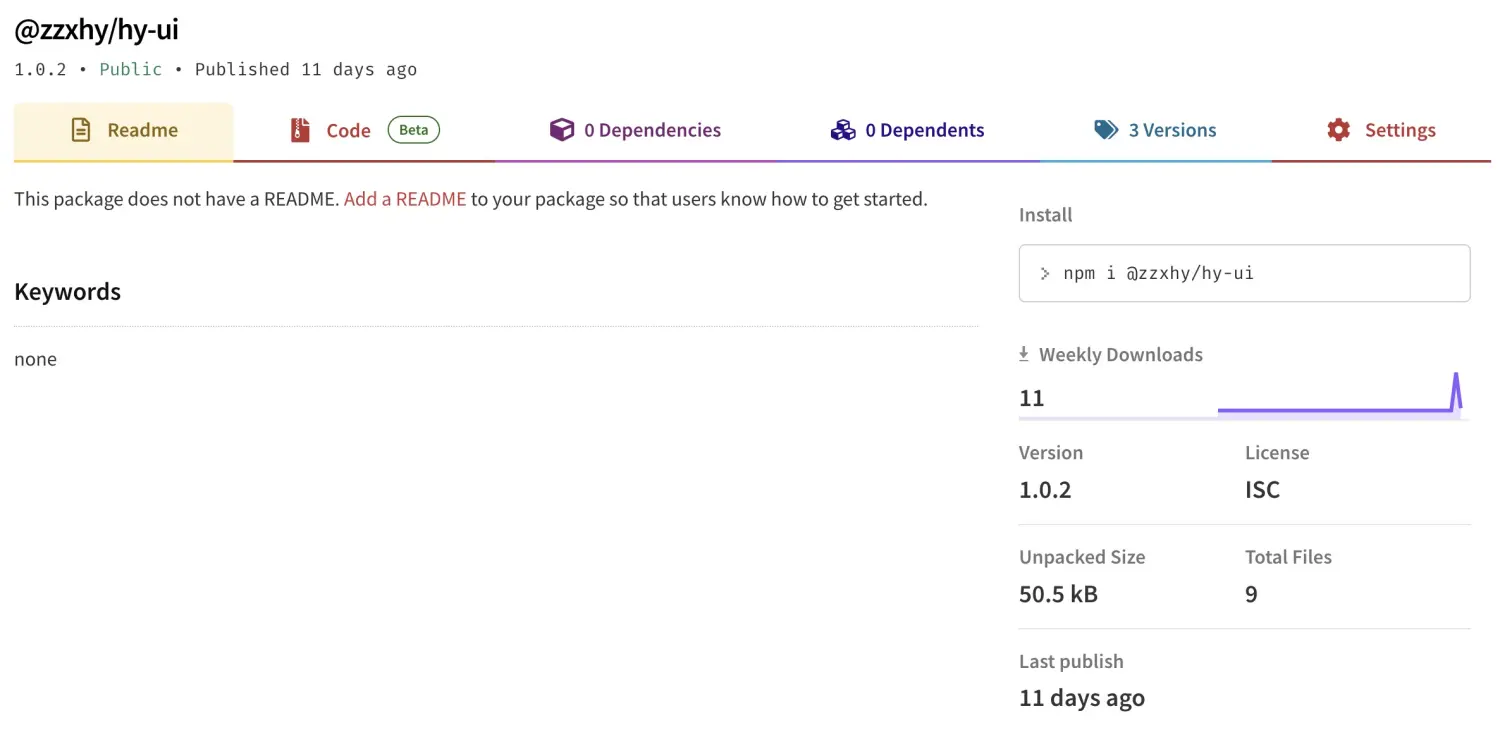Screen dimensions: 1500x730
Task: Click the Dependencies cube icon
Action: click(x=562, y=130)
